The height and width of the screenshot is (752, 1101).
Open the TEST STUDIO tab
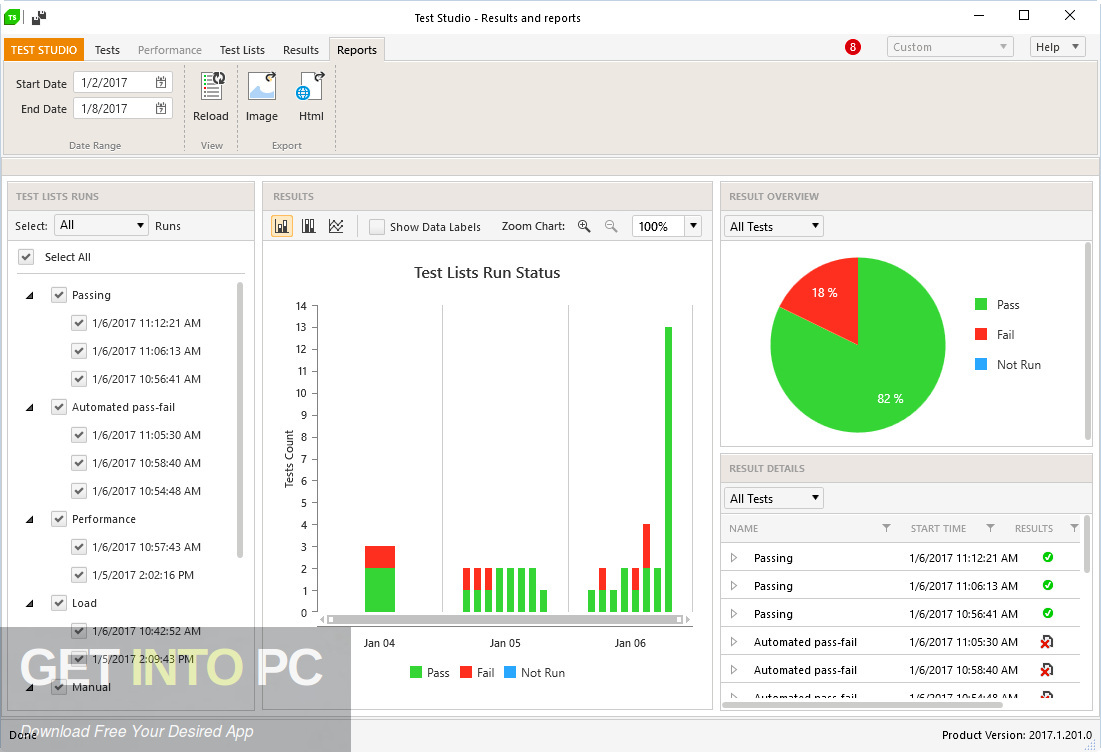pos(44,50)
